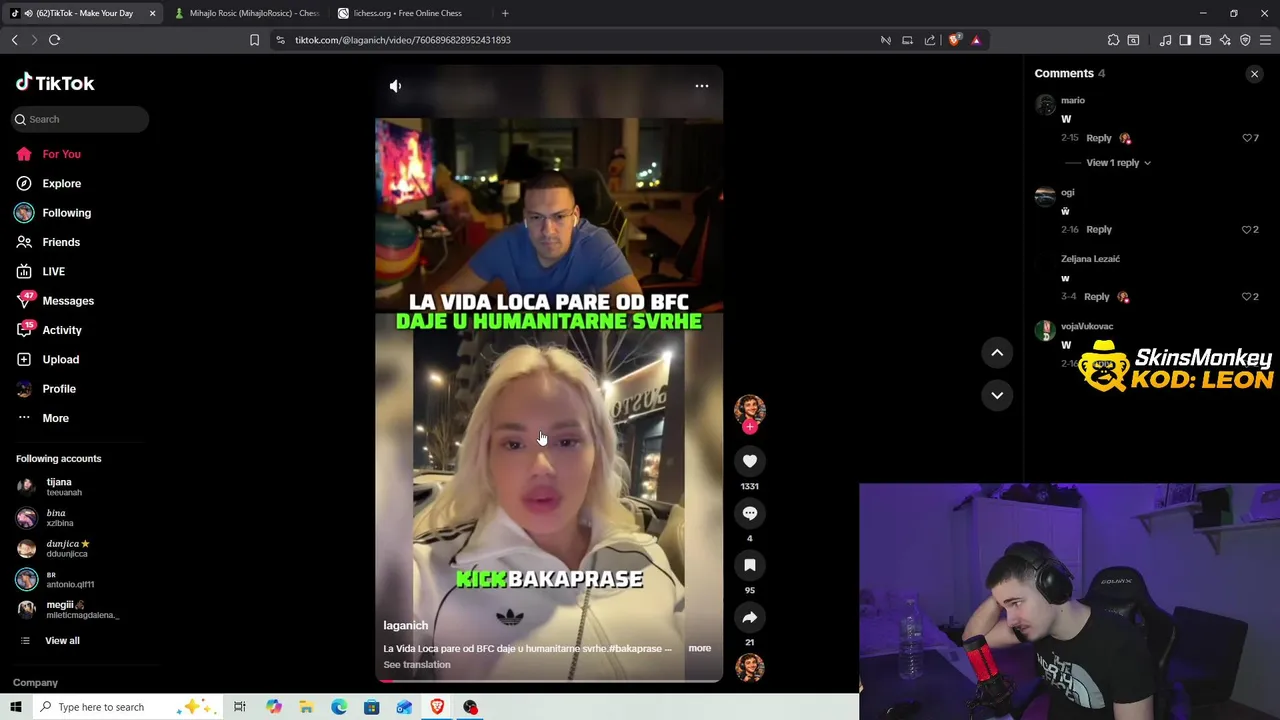Open the Following feed
The image size is (1280, 720).
(66, 213)
